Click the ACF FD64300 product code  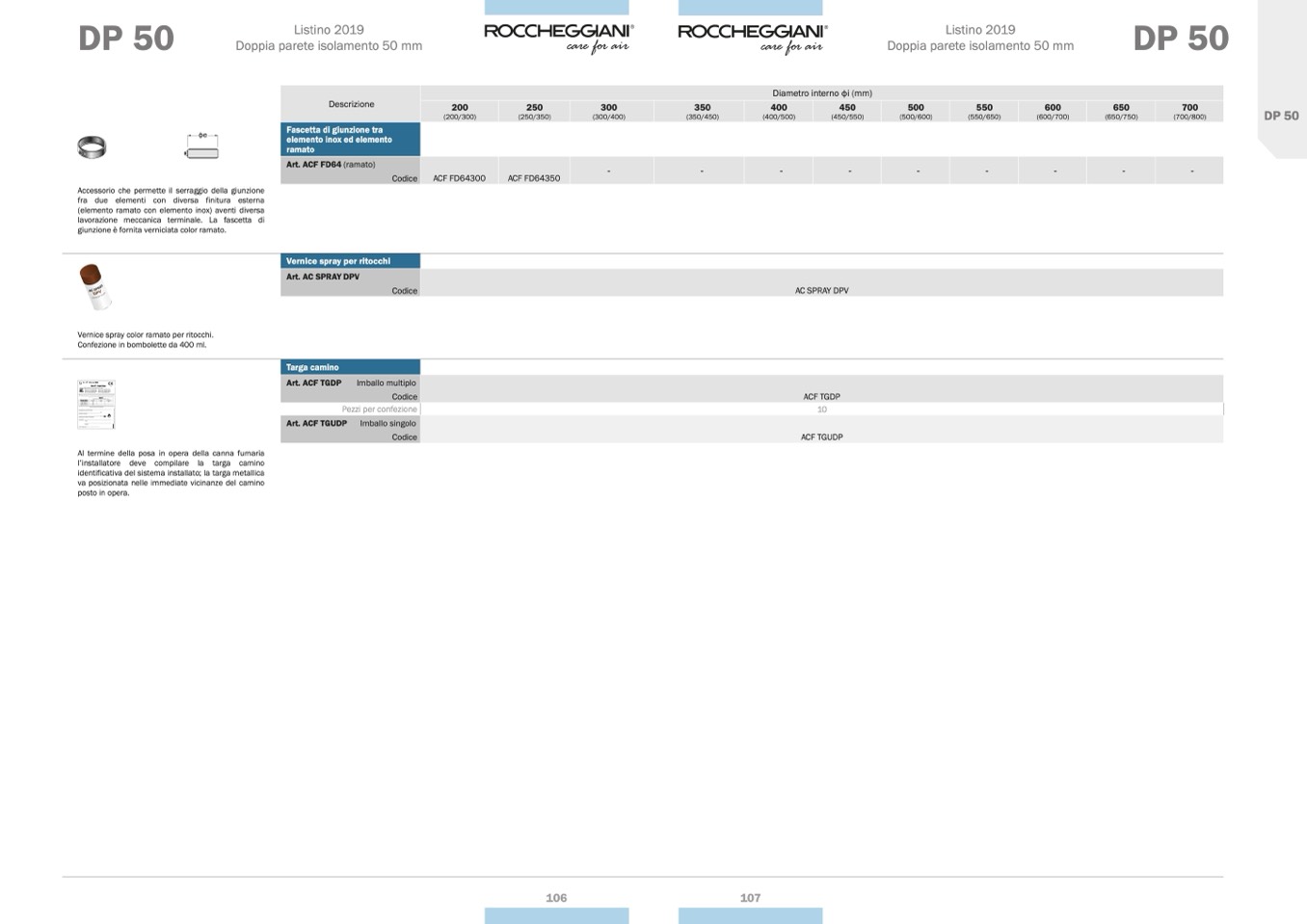459,178
